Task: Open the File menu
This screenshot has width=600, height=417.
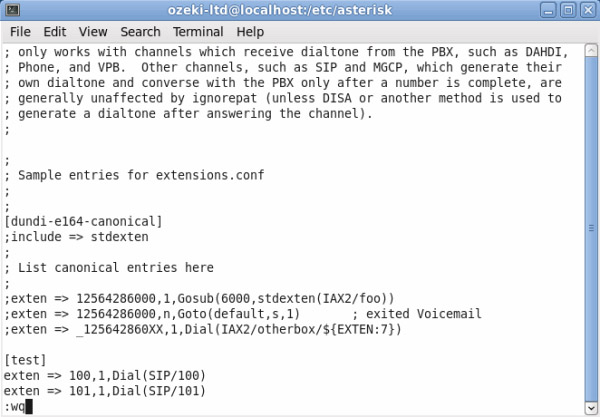Action: pyautogui.click(x=20, y=32)
